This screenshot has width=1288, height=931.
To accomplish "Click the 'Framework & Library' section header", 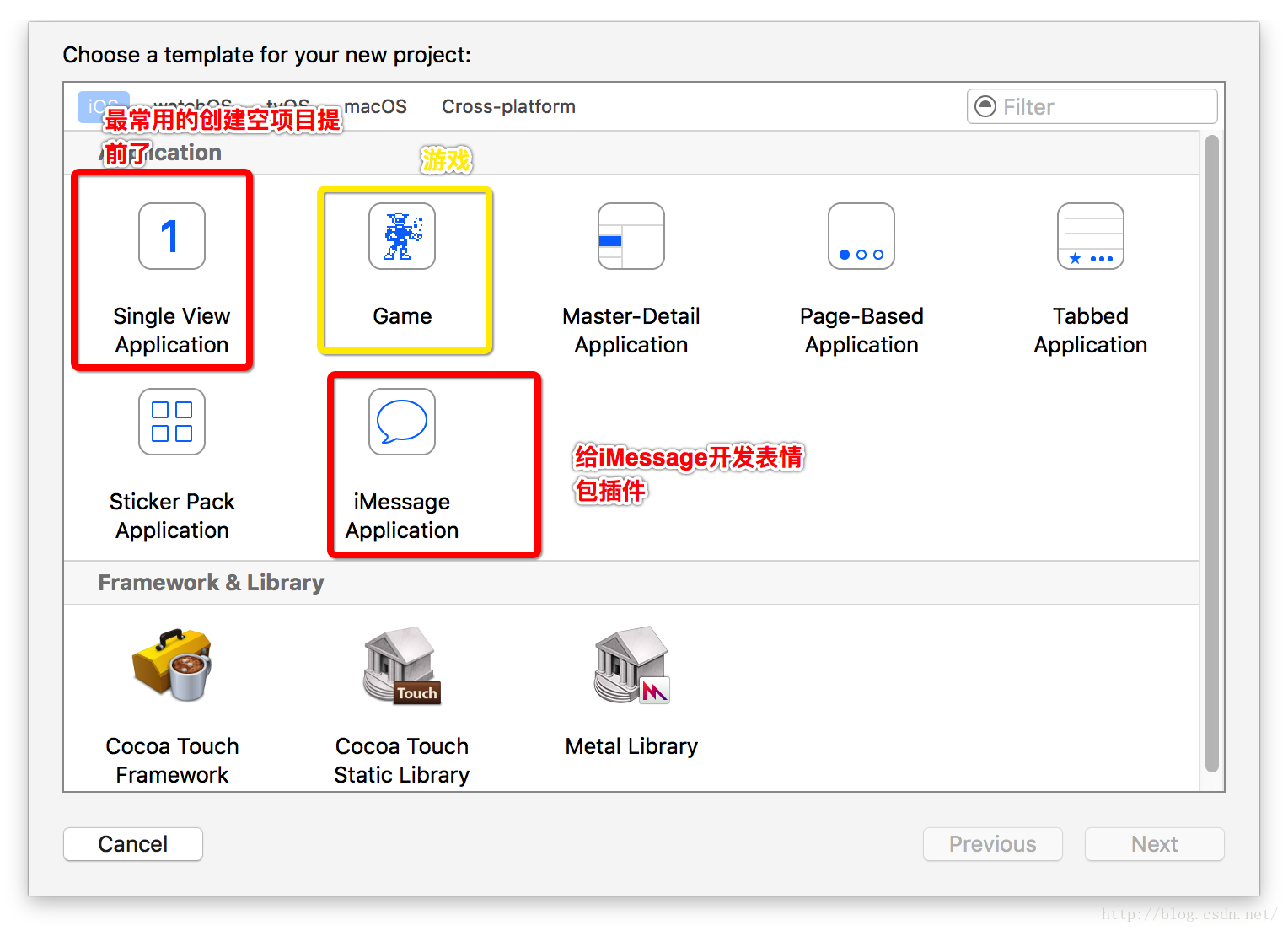I will pos(211,583).
